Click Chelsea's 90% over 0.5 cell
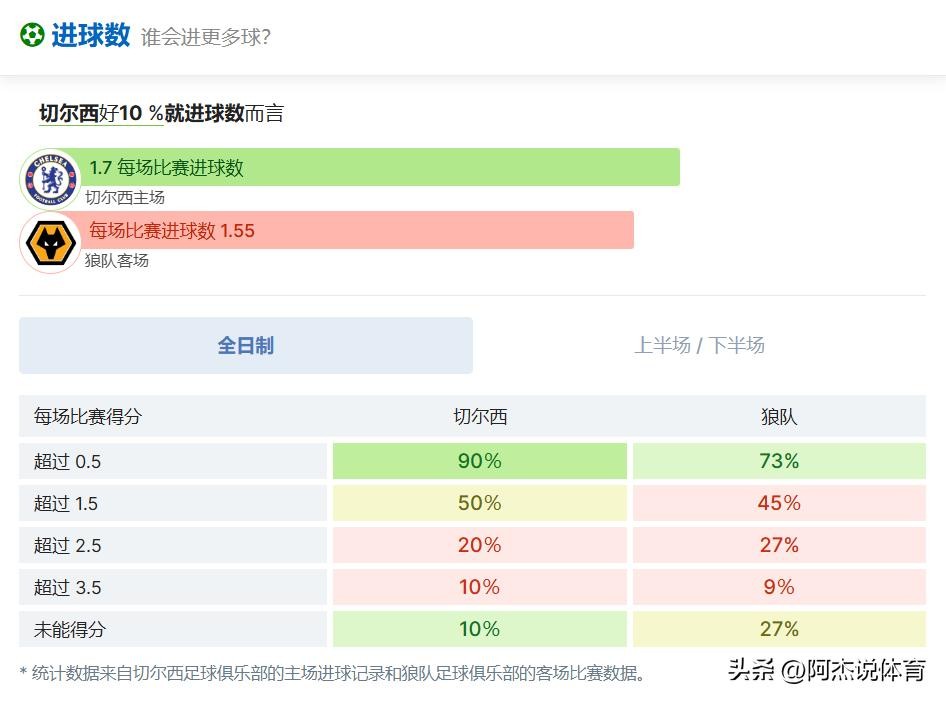This screenshot has height=702, width=946. tap(480, 461)
